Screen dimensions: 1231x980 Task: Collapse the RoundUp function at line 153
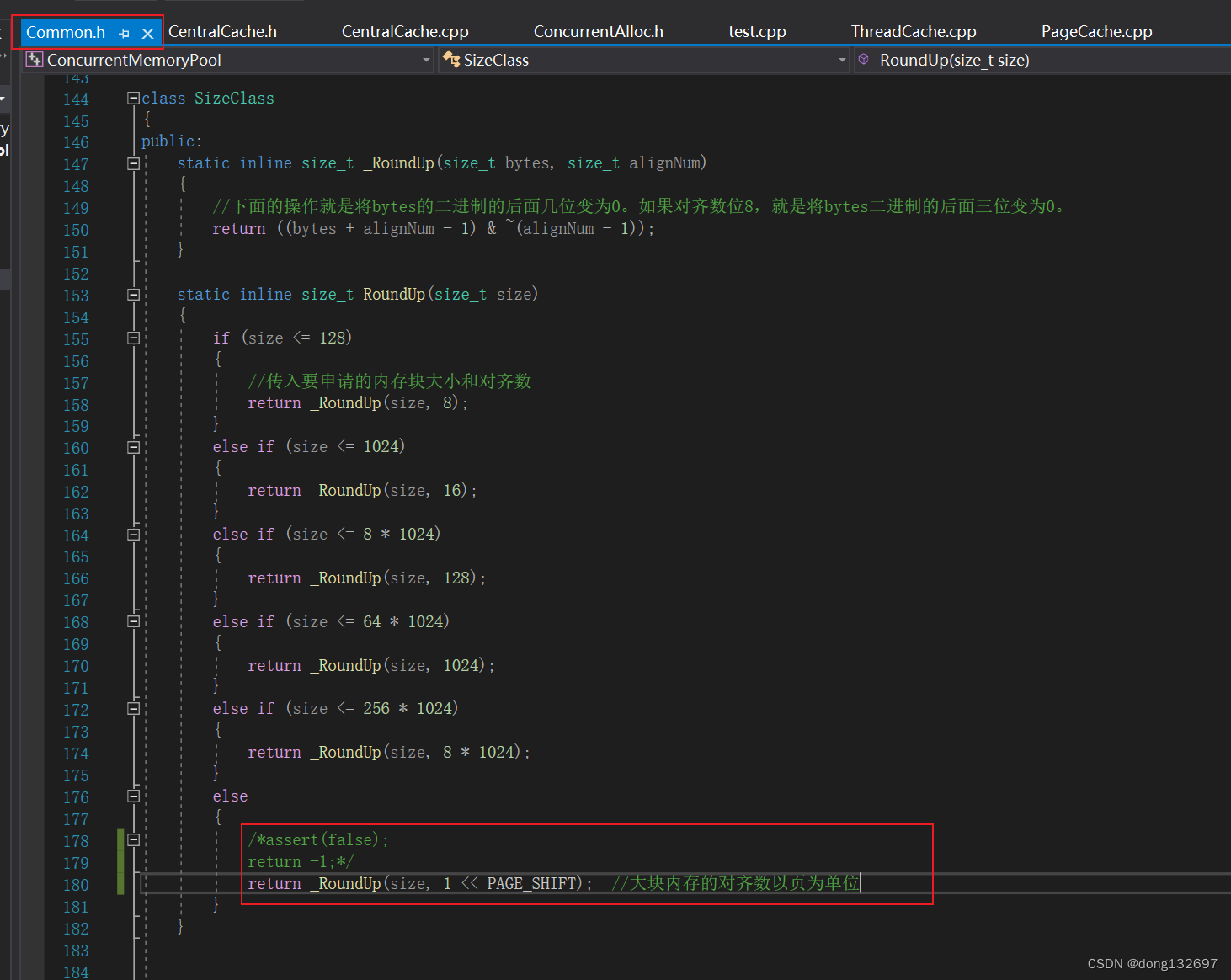tap(133, 295)
